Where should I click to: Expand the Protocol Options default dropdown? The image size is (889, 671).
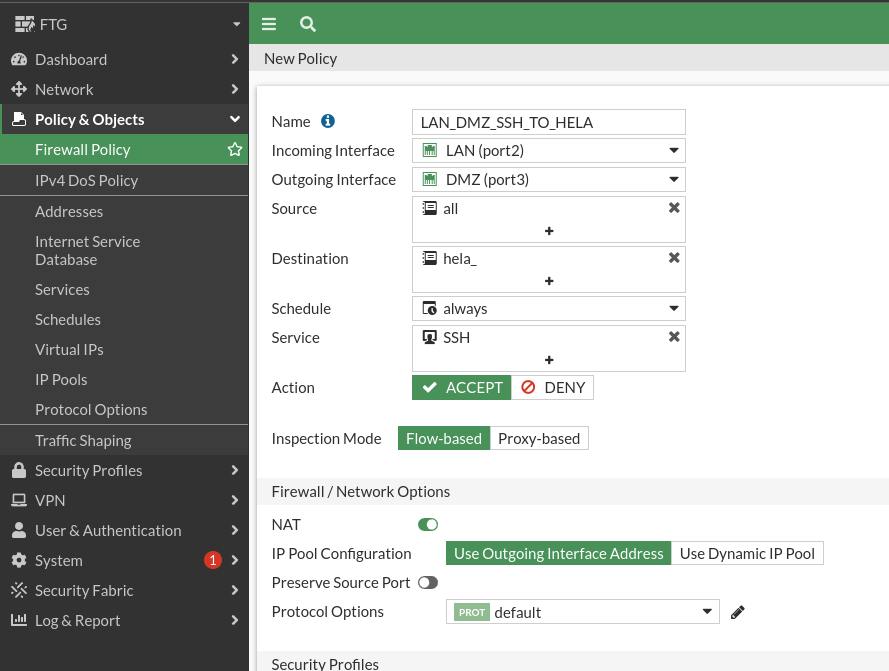(582, 612)
